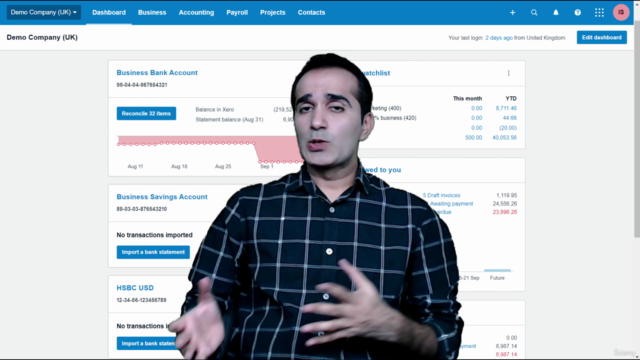Click the Aug 18 chart date label
This screenshot has width=640, height=360.
point(179,167)
